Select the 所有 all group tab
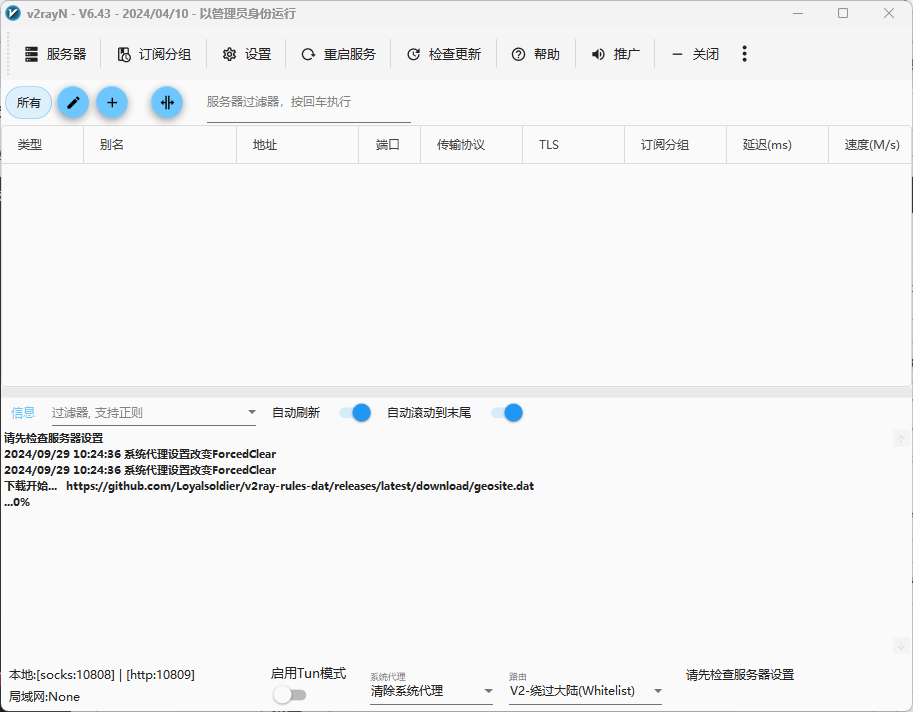This screenshot has height=712, width=913. coord(29,102)
